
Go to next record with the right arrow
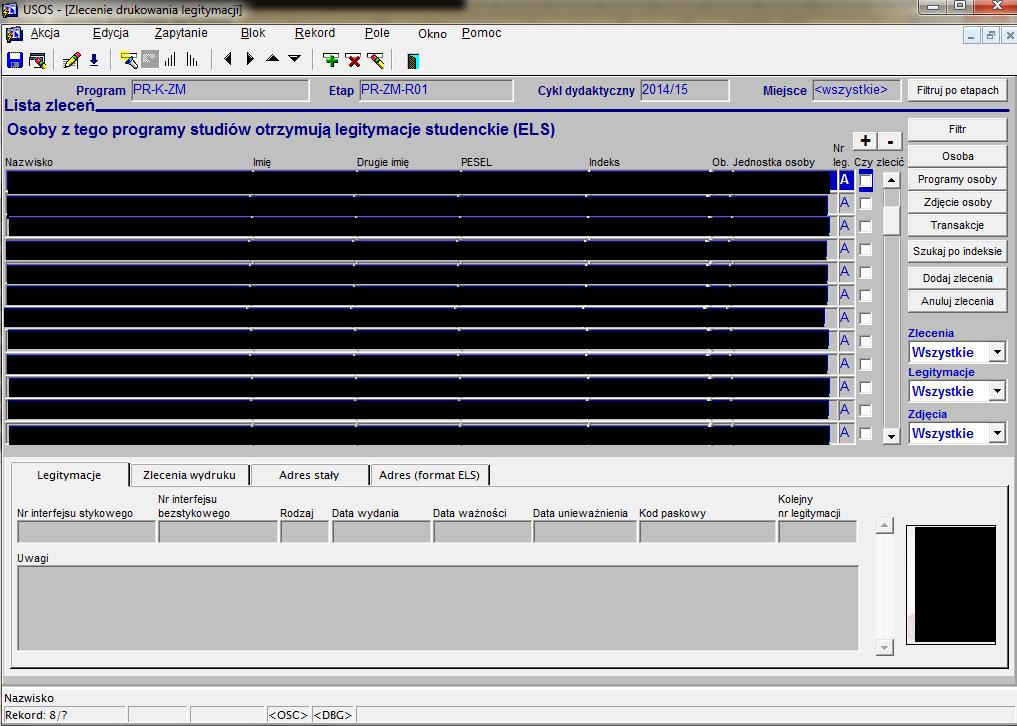pyautogui.click(x=250, y=59)
